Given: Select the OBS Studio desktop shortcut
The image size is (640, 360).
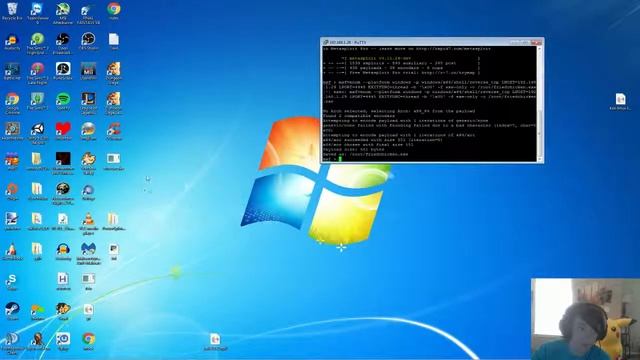Looking at the screenshot, I should click(88, 42).
